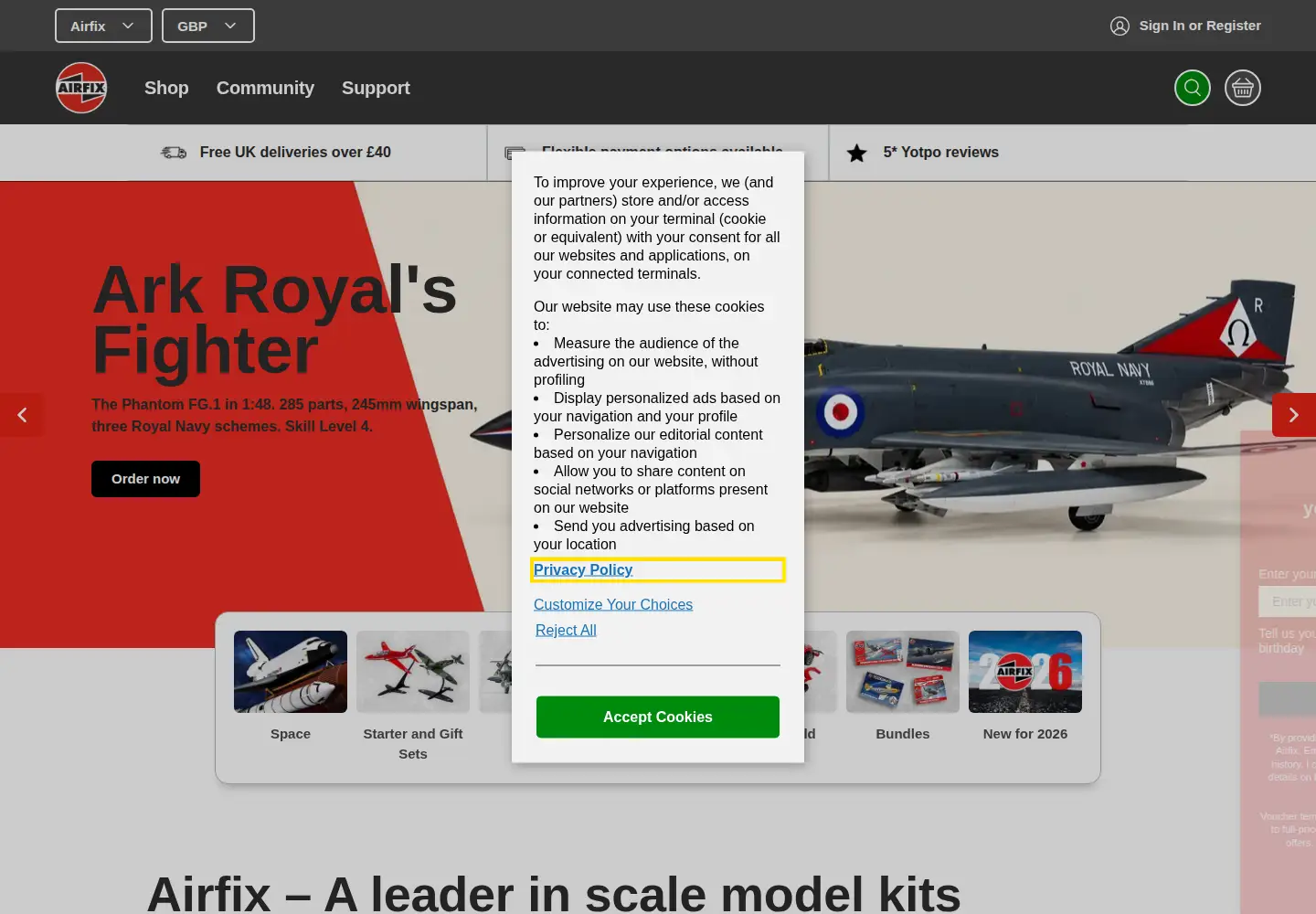Screen dimensions: 1316x914
Task: Click Sign In or Register
Action: pyautogui.click(x=1200, y=26)
